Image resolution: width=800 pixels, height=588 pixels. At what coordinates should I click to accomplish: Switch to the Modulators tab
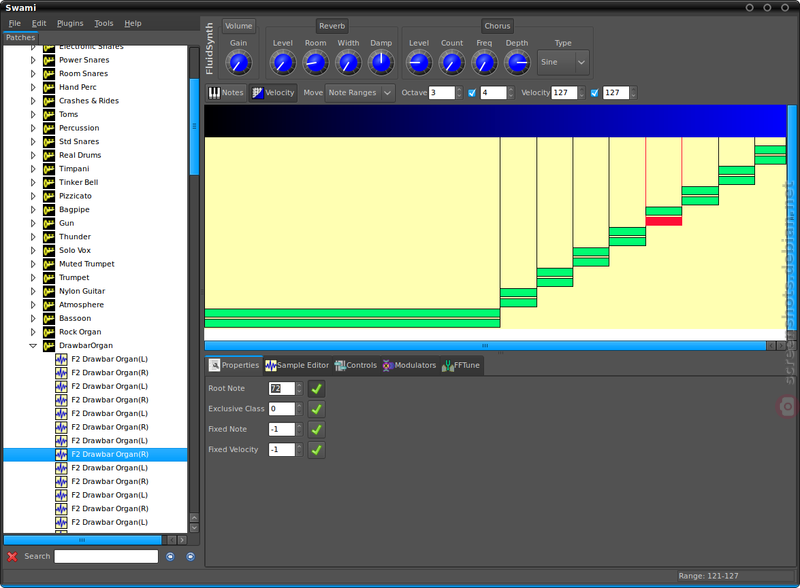click(410, 365)
